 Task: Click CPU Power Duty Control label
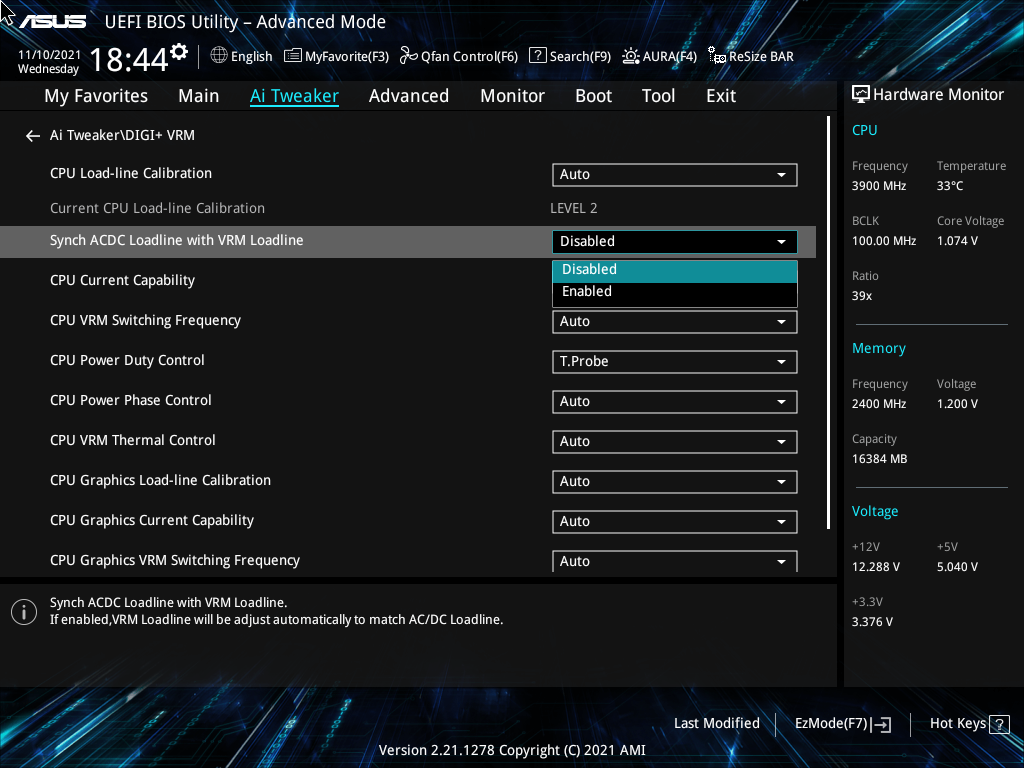point(127,360)
